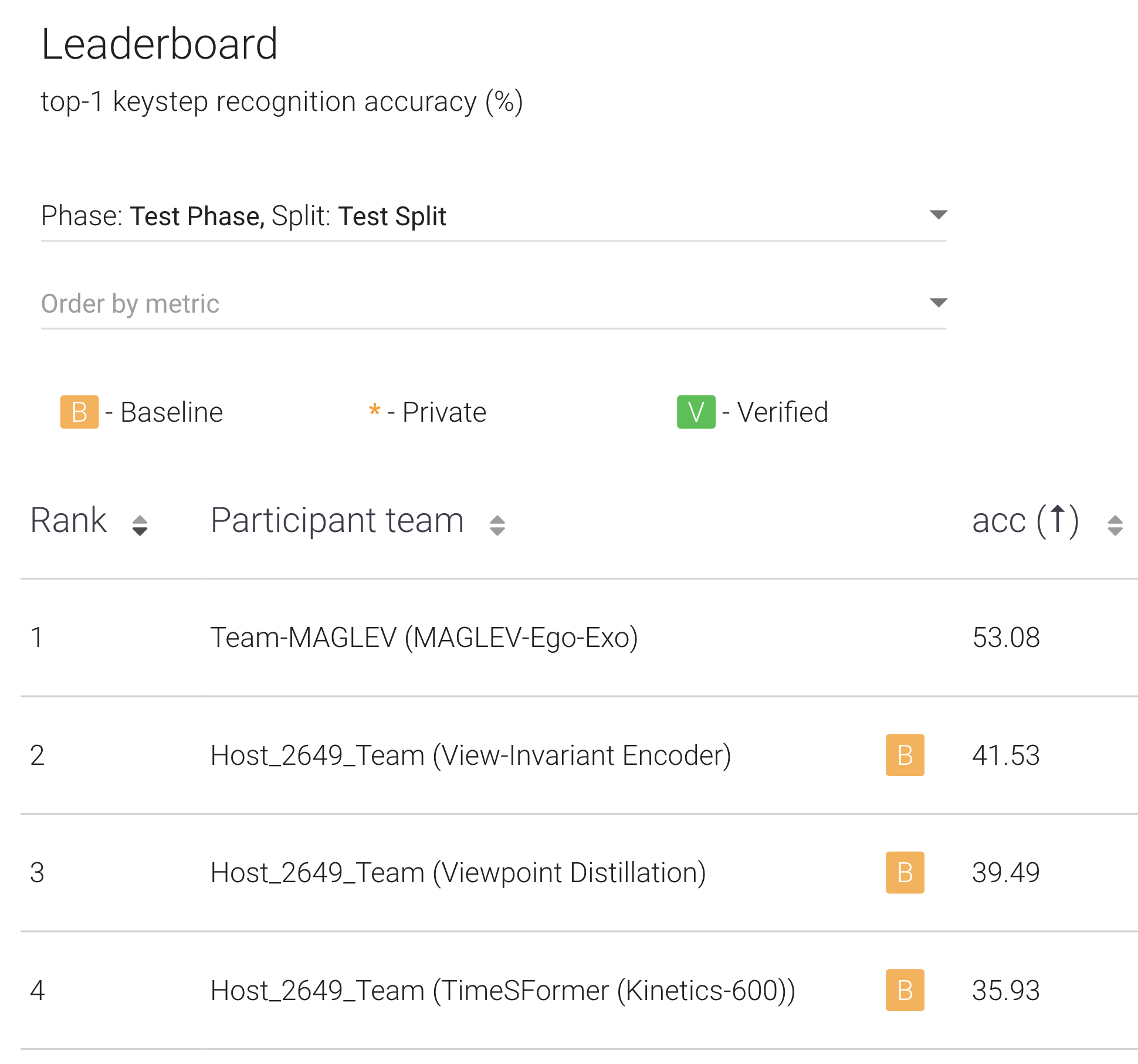
Task: Sort by acc column arrows
Action: (x=1115, y=525)
